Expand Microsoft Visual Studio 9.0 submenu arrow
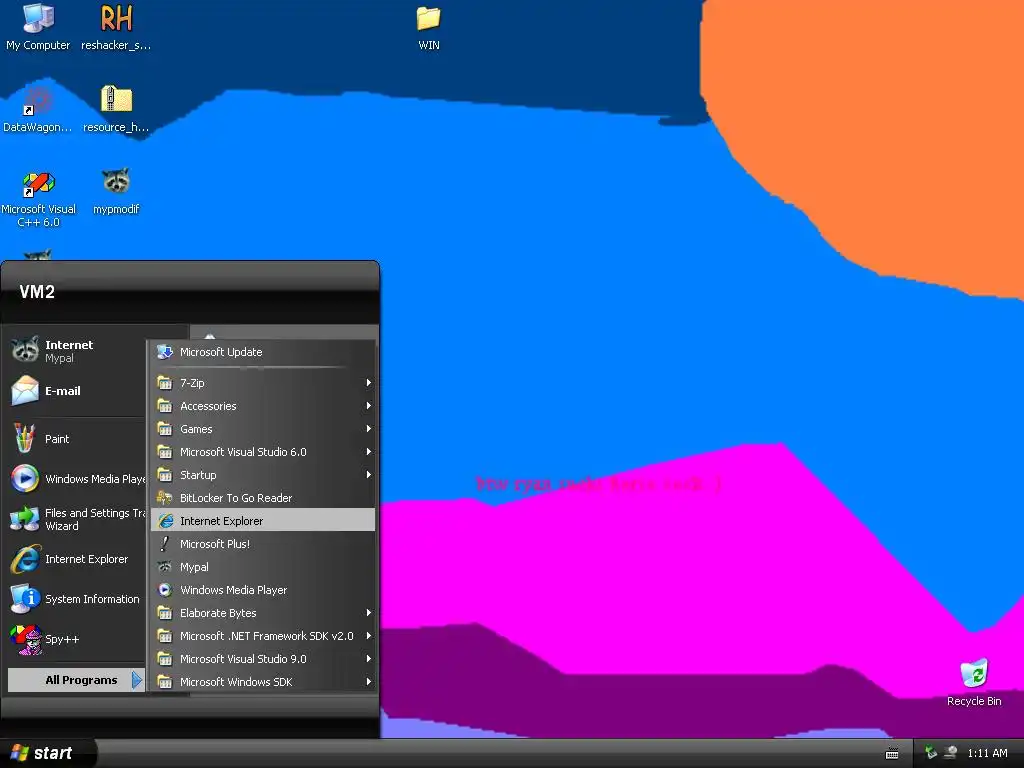 tap(368, 658)
